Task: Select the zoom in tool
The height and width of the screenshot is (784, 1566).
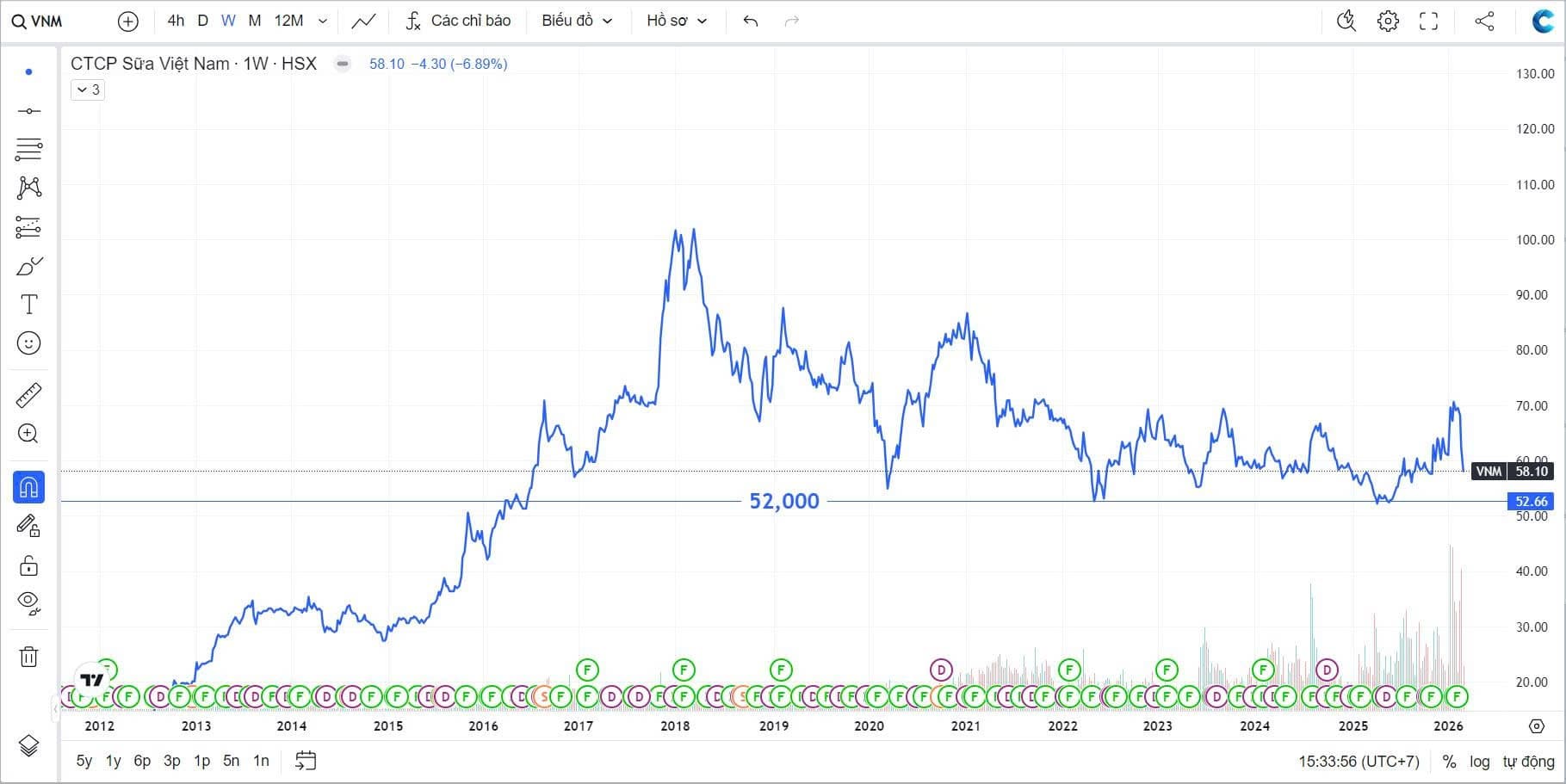Action: point(28,434)
